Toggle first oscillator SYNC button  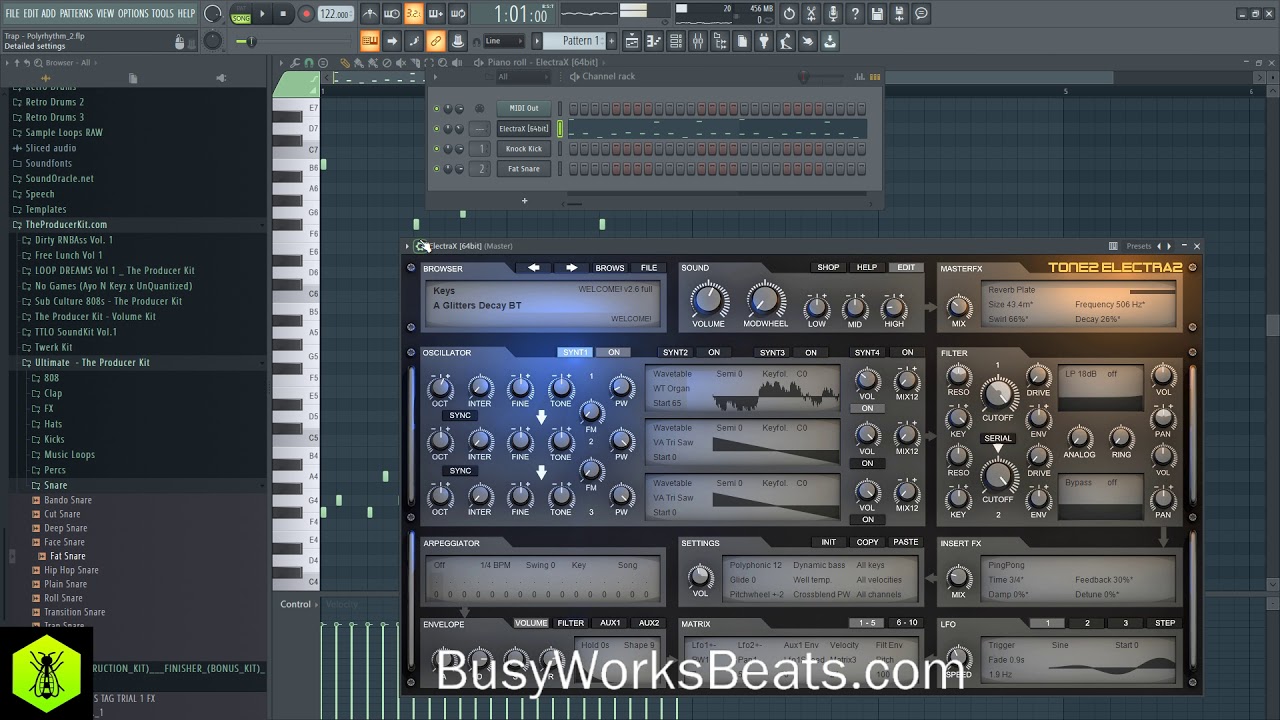(460, 415)
